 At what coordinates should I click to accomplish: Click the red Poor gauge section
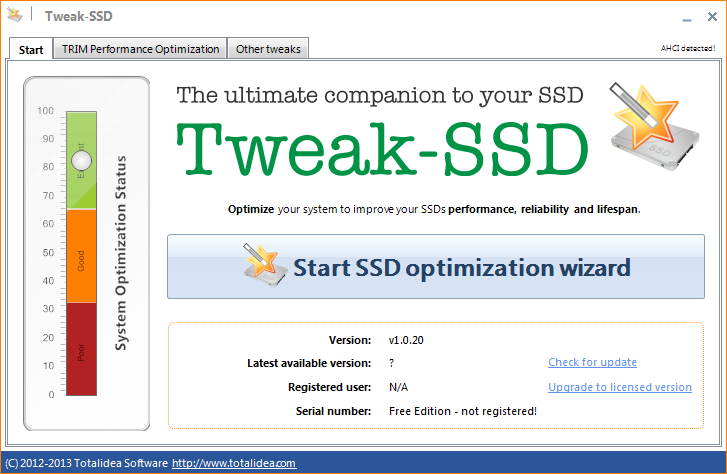[x=82, y=349]
